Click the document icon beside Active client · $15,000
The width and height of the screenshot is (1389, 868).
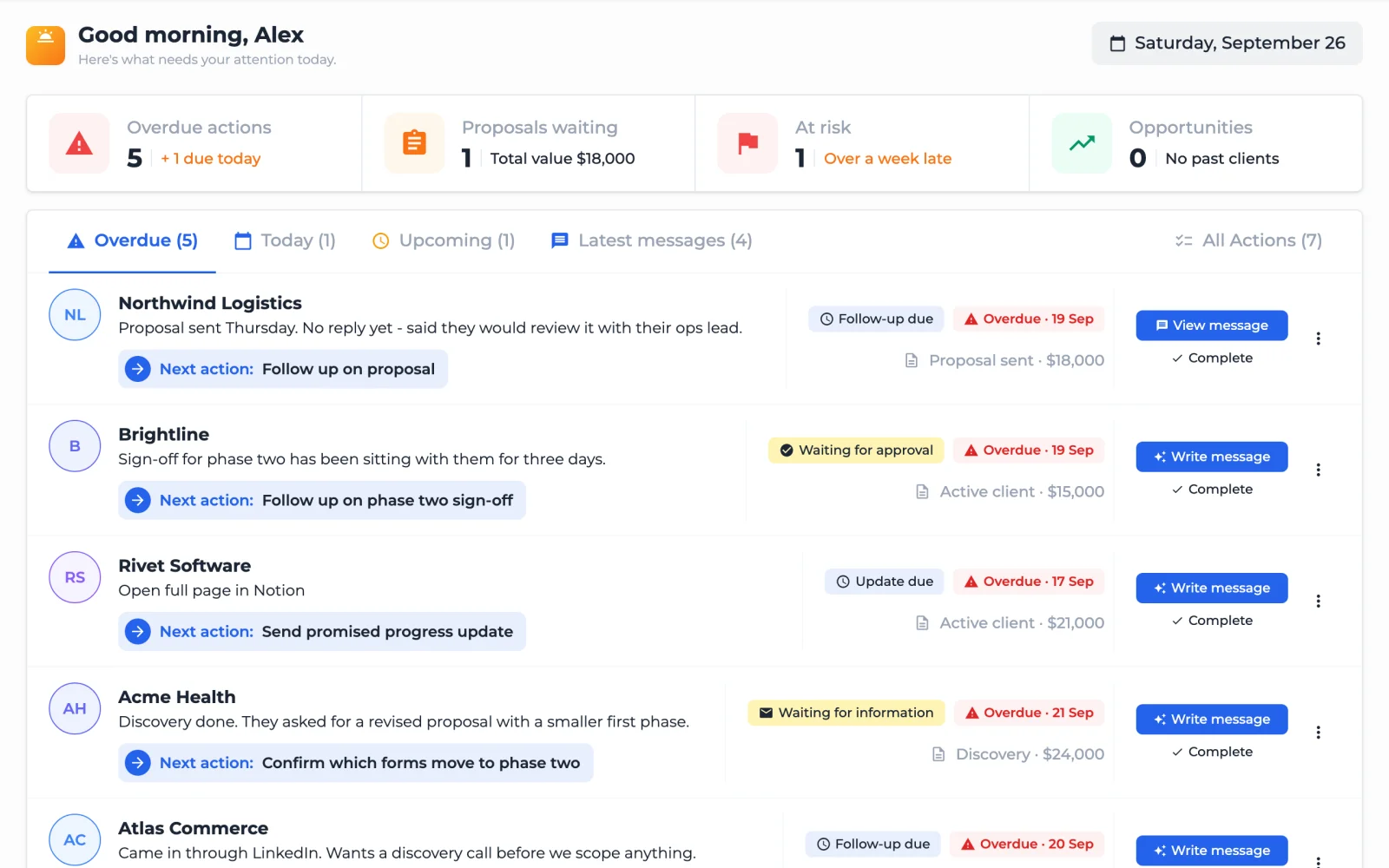[x=923, y=491]
